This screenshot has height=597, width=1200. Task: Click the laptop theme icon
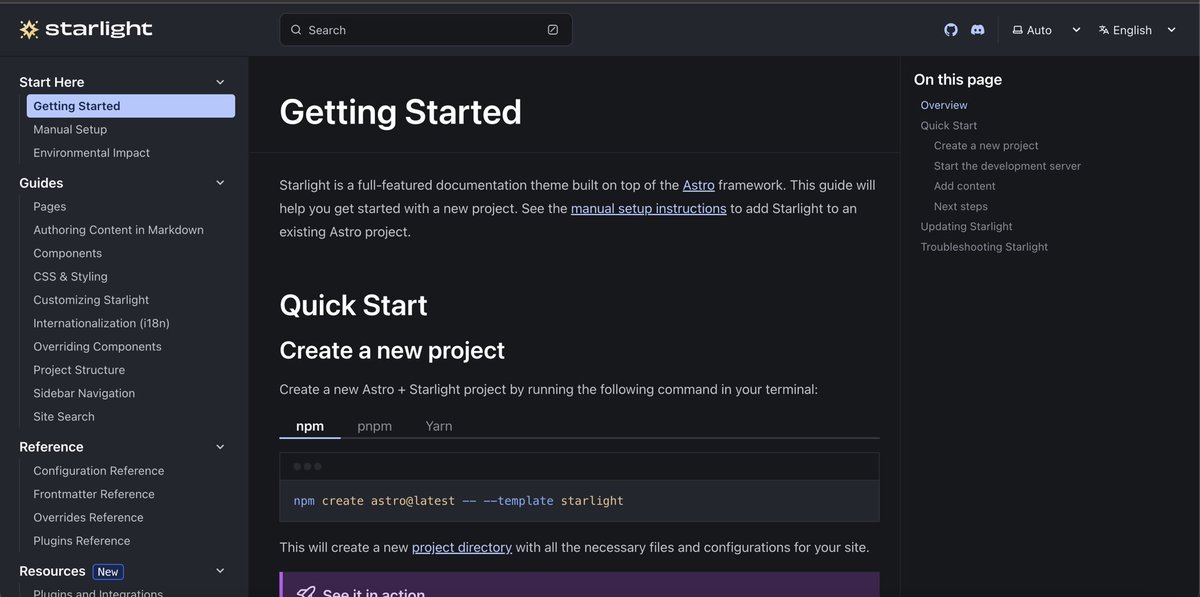(1018, 30)
